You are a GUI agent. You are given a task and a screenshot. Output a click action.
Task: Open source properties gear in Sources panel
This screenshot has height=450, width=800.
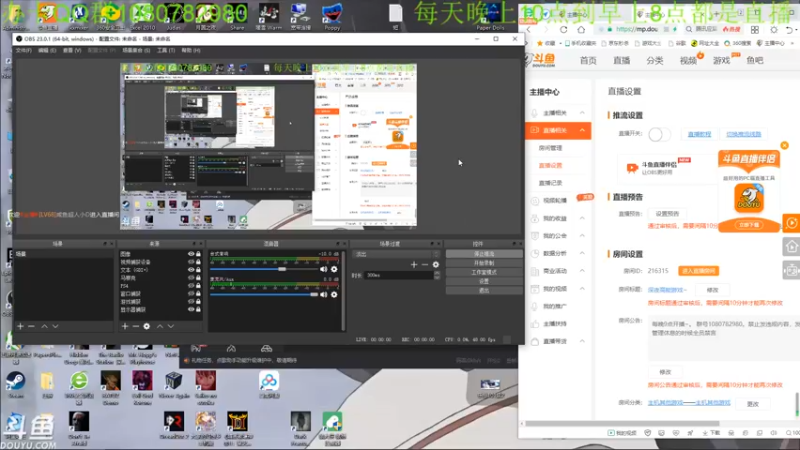coord(147,326)
